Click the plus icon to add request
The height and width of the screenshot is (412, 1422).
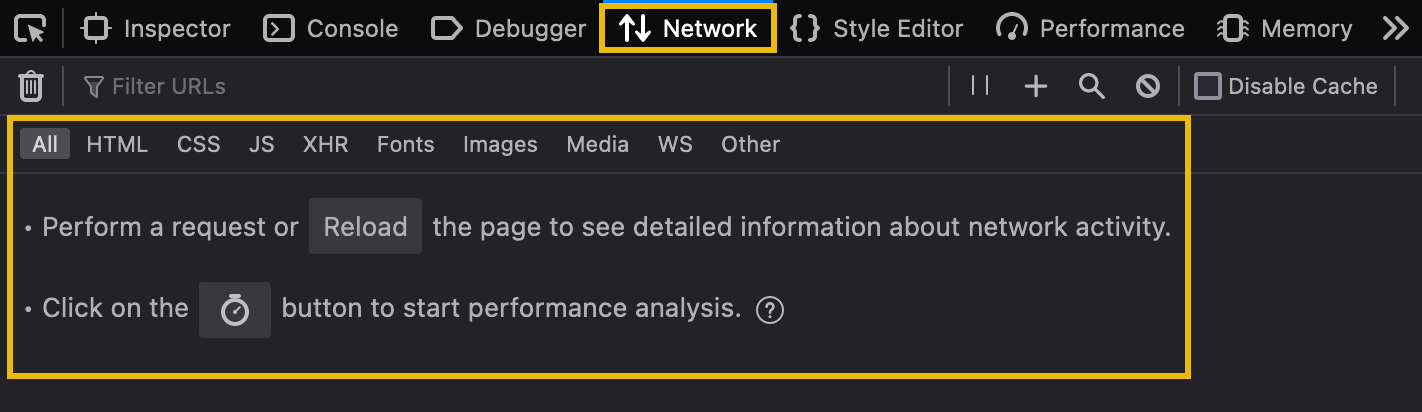(1036, 87)
